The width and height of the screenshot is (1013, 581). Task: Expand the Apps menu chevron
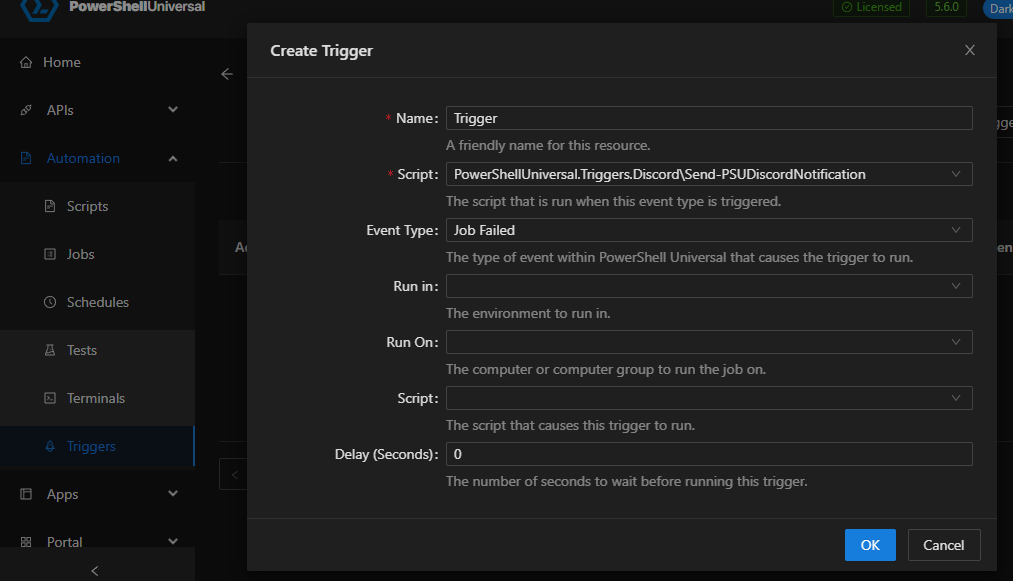coord(172,494)
